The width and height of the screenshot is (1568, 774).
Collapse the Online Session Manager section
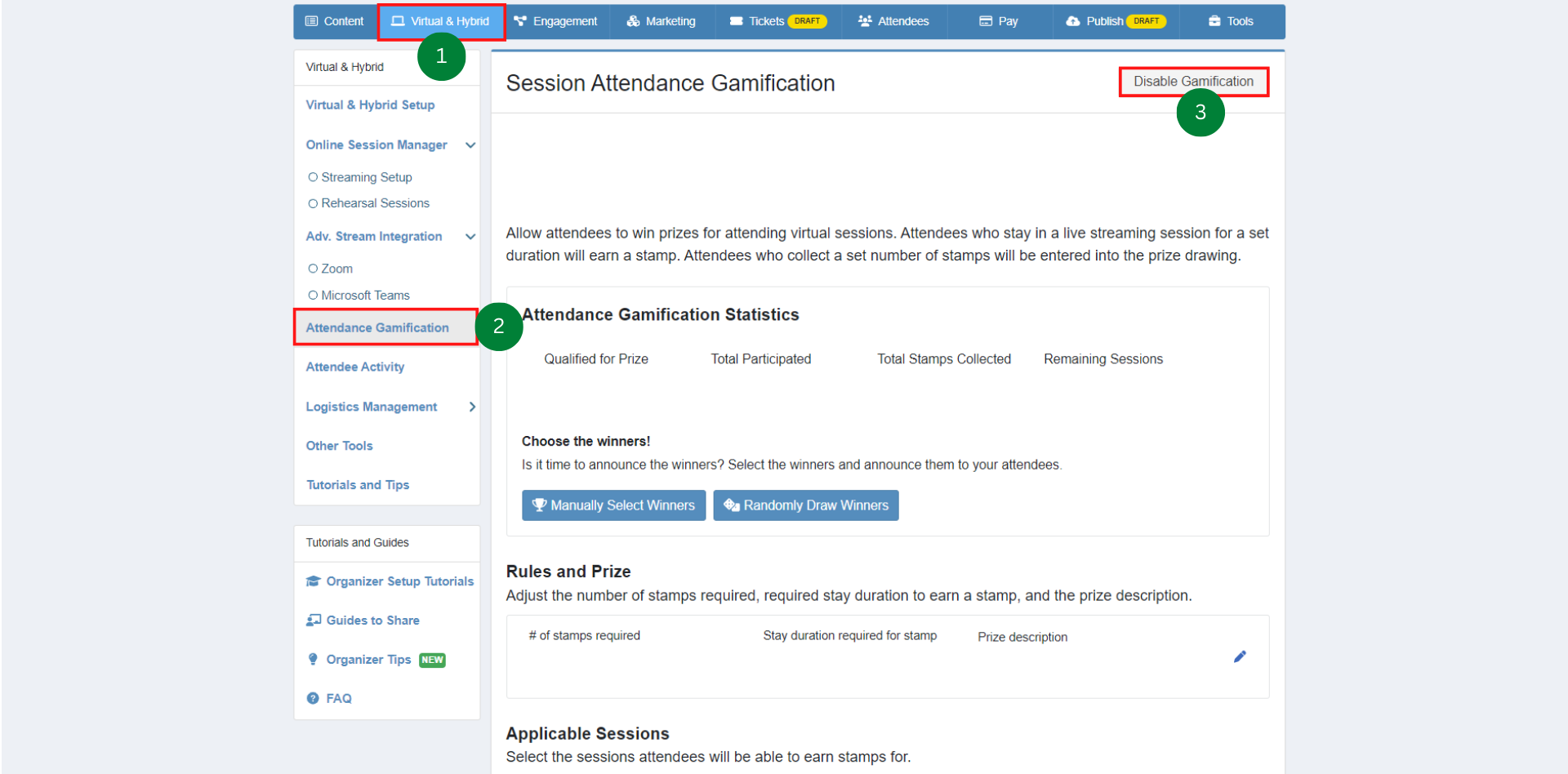click(x=470, y=145)
